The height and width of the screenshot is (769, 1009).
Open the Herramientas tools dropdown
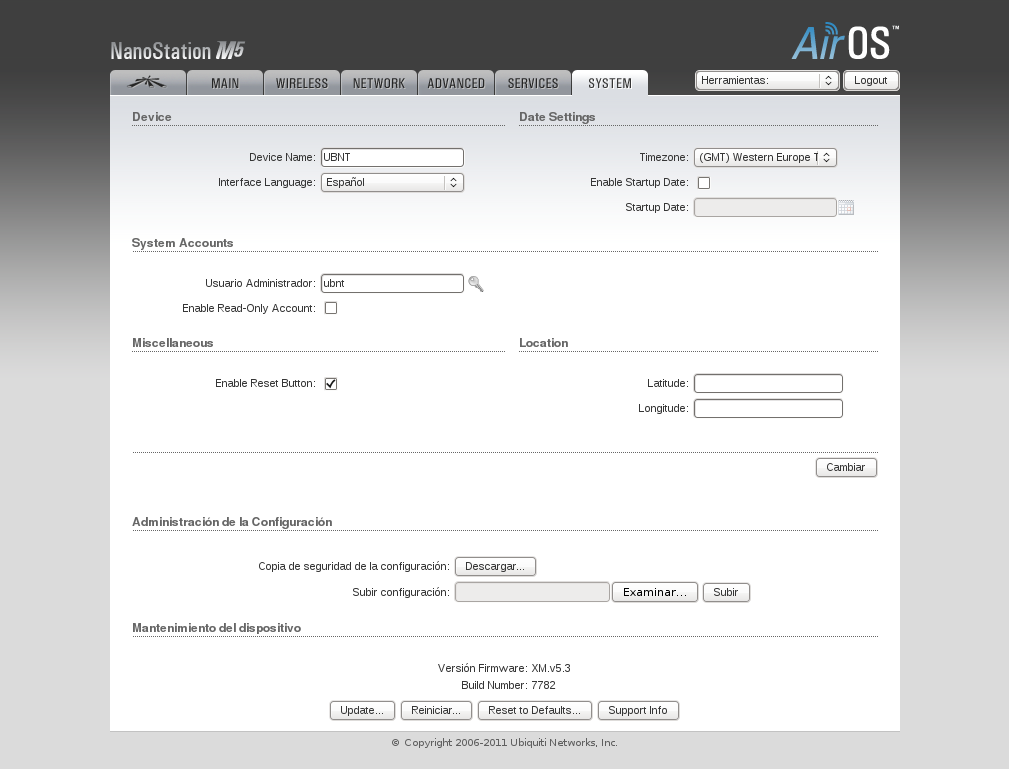767,80
